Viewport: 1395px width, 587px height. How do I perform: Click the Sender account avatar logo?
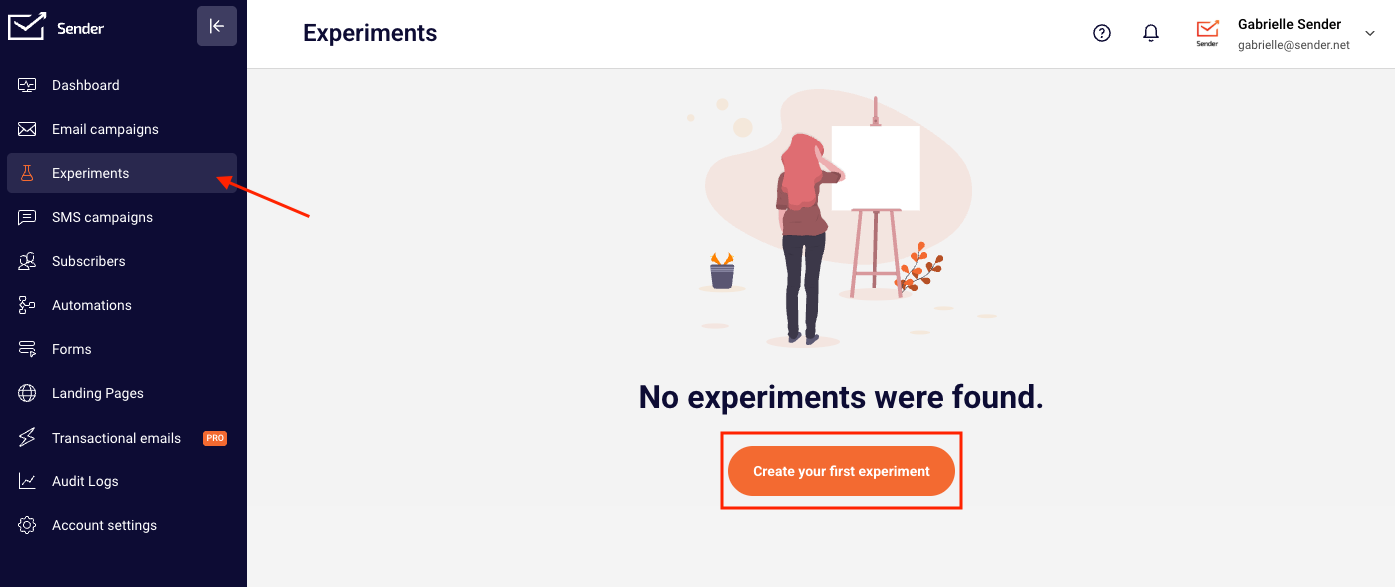(1207, 34)
